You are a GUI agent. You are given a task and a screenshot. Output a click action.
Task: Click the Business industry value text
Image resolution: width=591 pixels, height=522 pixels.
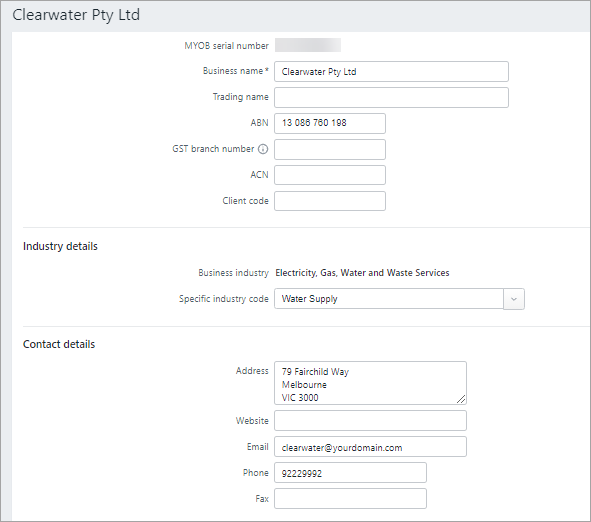point(362,273)
